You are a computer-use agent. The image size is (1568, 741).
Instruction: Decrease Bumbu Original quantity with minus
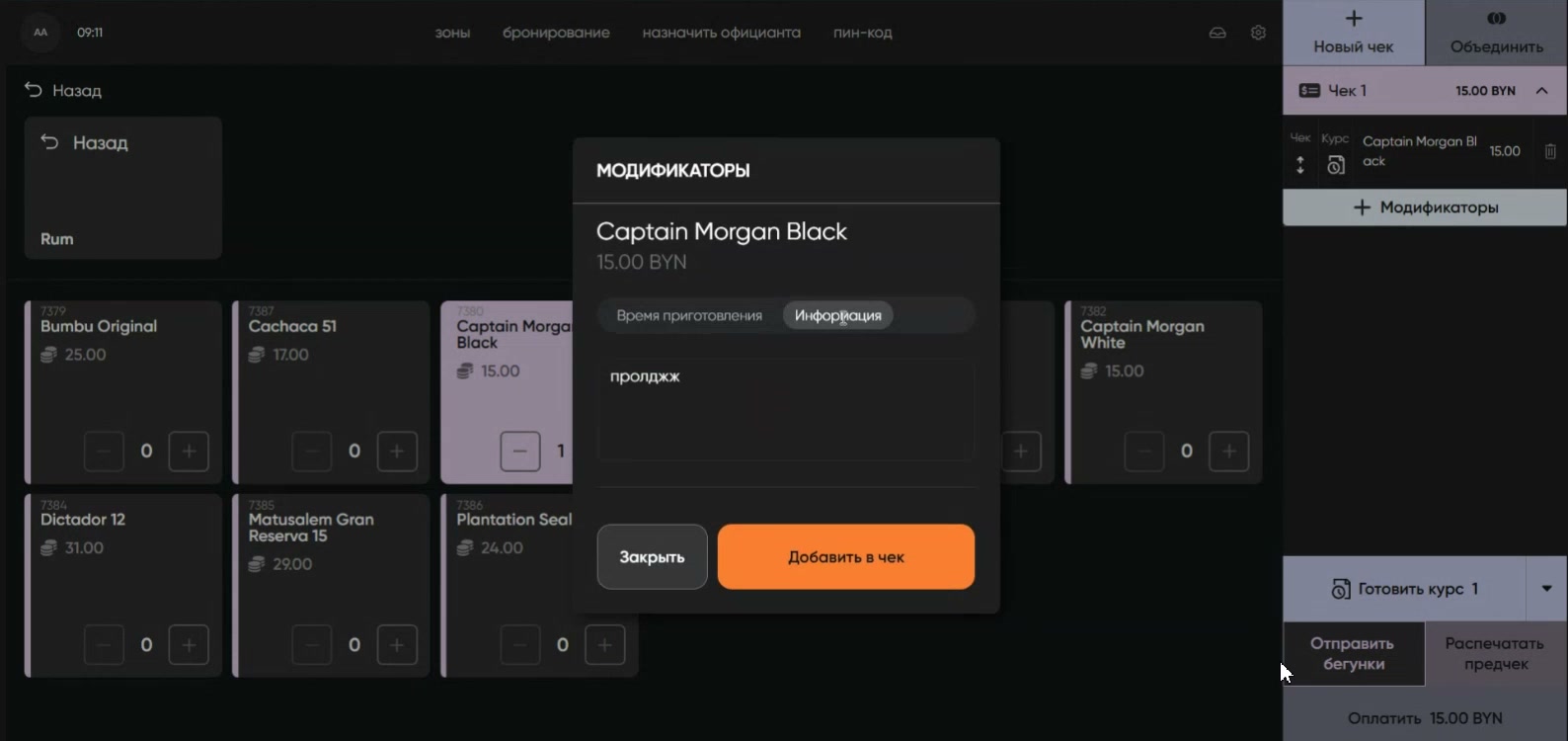(x=104, y=452)
